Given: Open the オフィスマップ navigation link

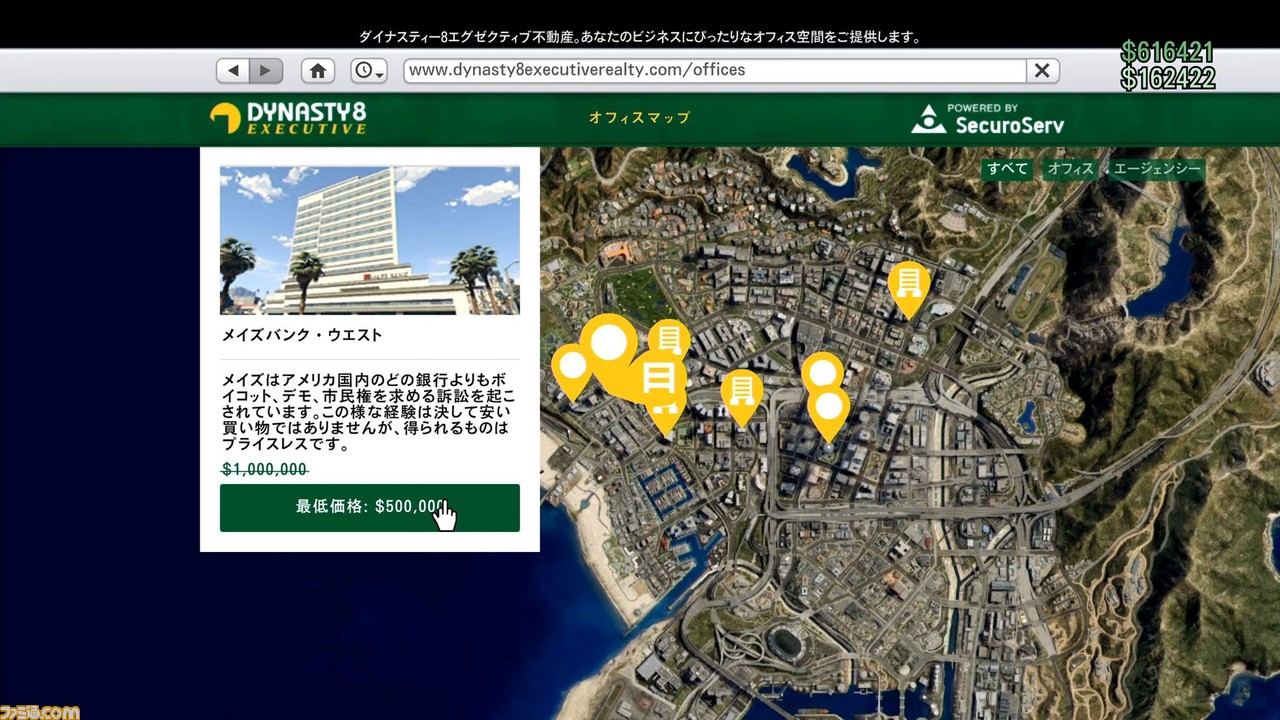Looking at the screenshot, I should coord(639,118).
